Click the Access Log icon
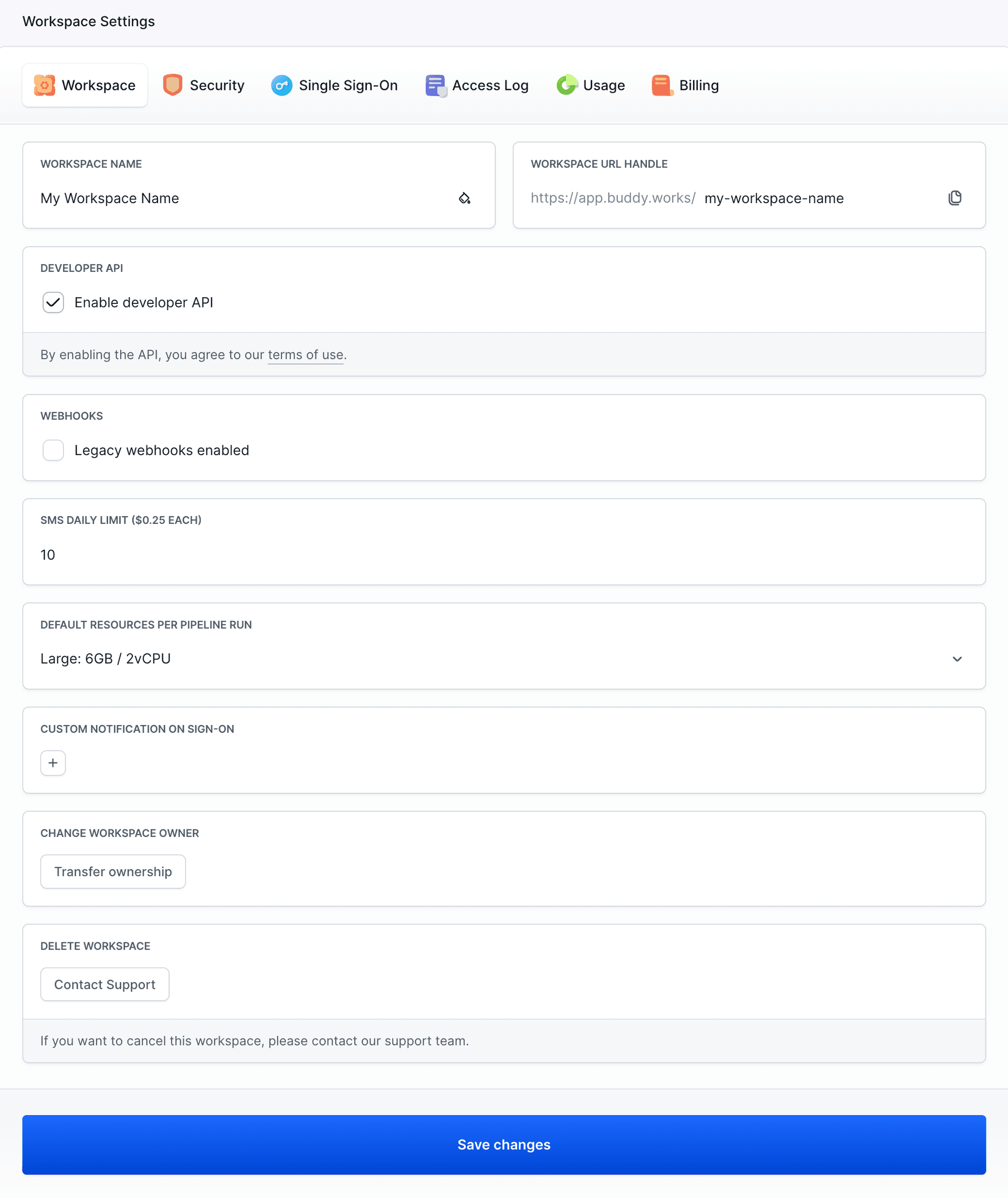 (435, 85)
